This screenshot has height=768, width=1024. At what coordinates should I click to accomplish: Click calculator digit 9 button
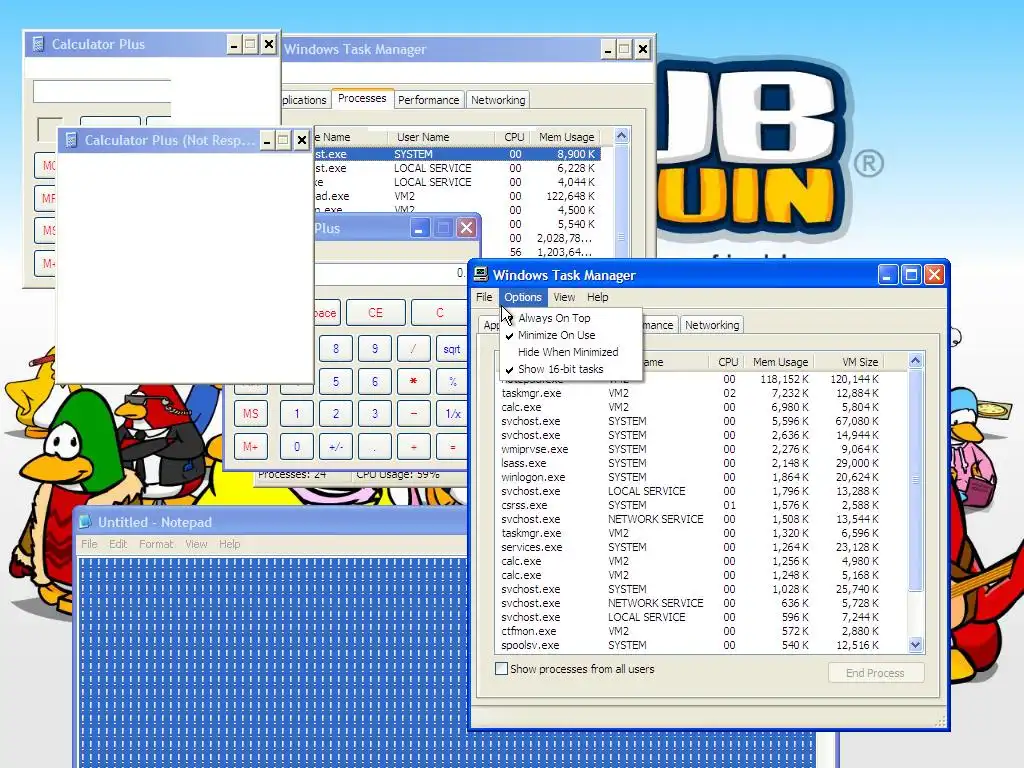pyautogui.click(x=375, y=349)
